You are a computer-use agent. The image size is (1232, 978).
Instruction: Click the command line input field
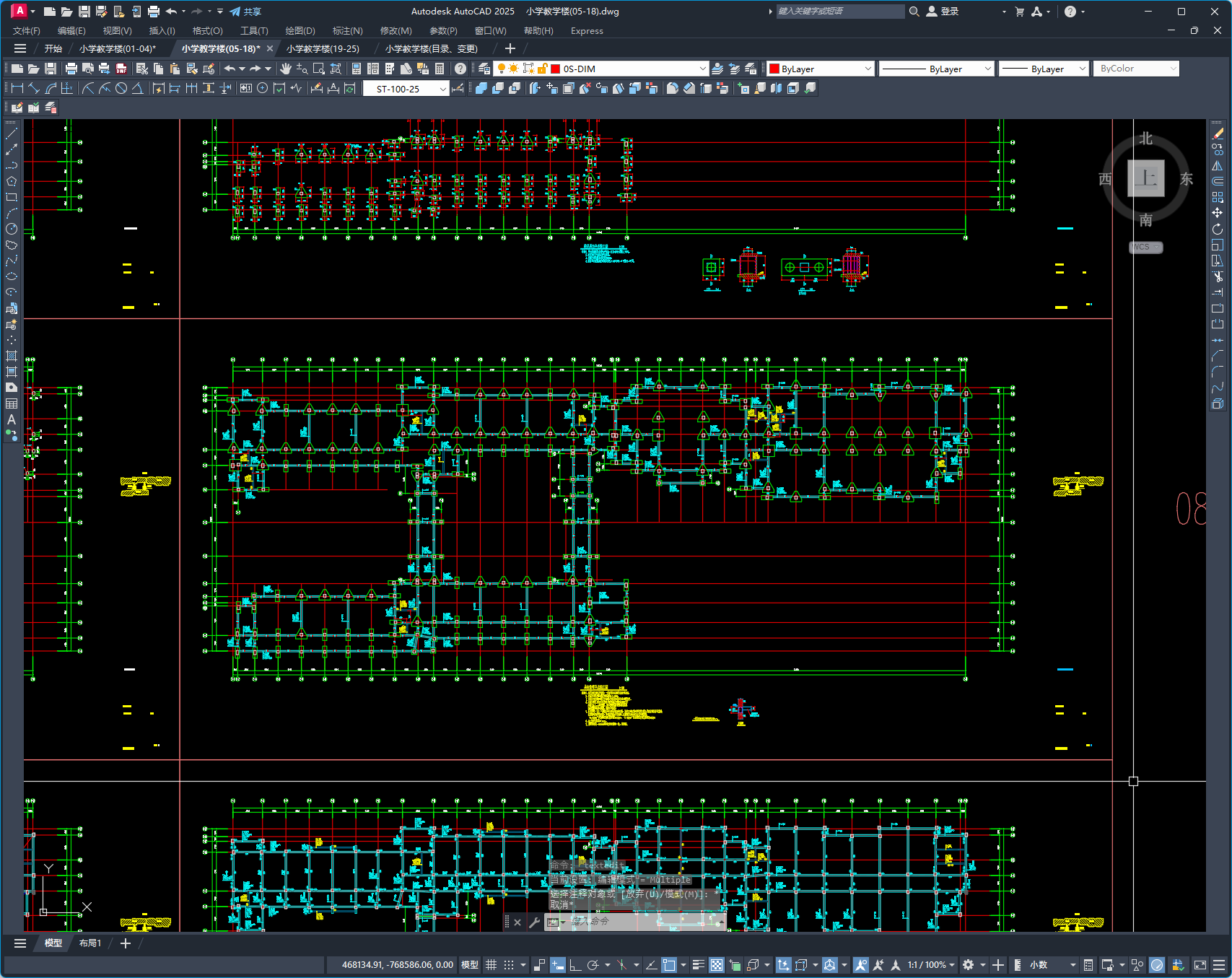coord(642,922)
